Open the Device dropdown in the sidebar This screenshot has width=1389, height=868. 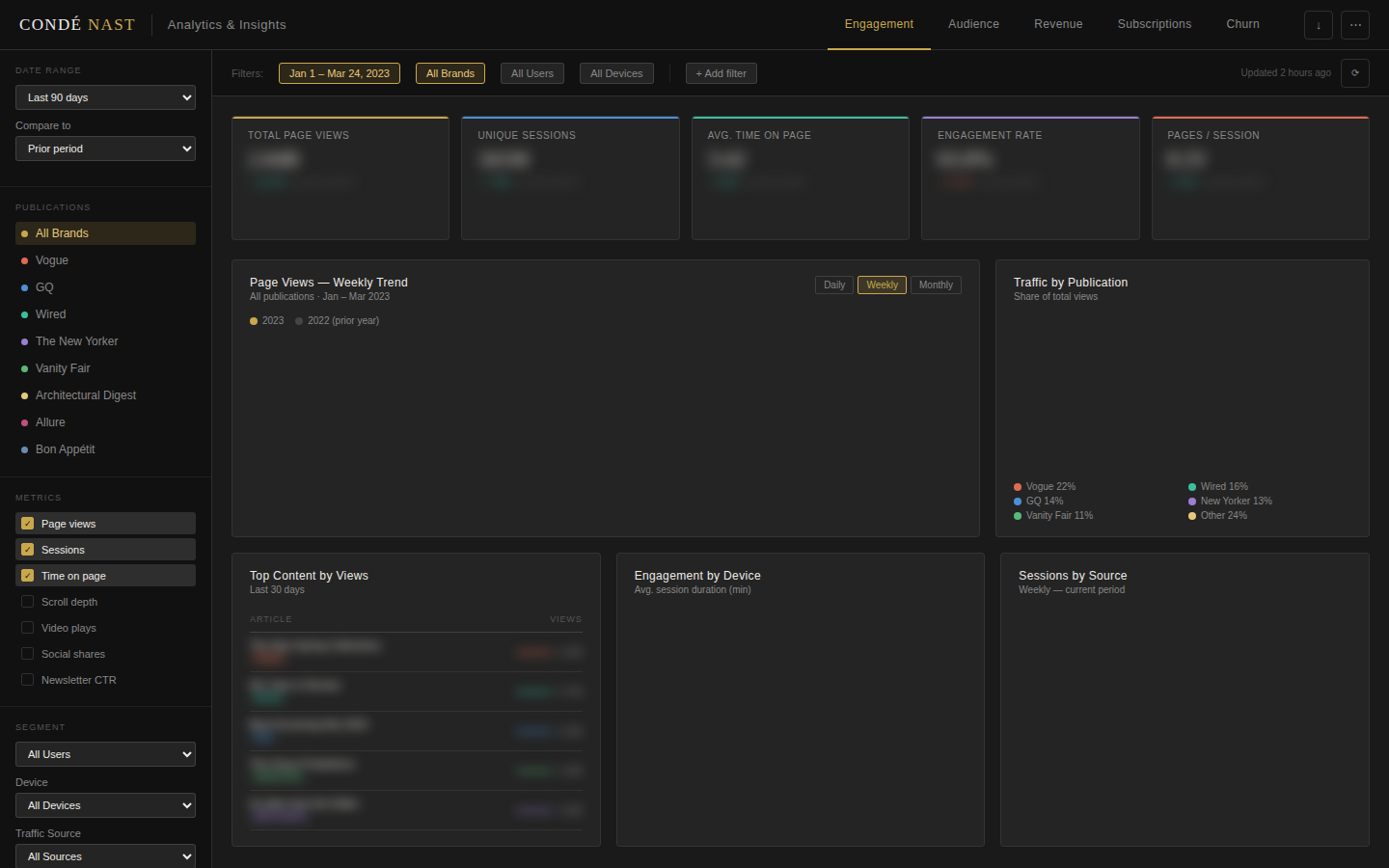[x=104, y=805]
